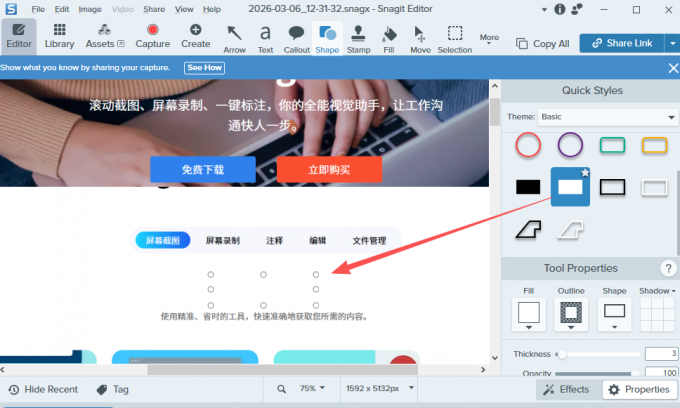Open the Help menu
The image size is (680, 408).
pyautogui.click(x=212, y=9)
